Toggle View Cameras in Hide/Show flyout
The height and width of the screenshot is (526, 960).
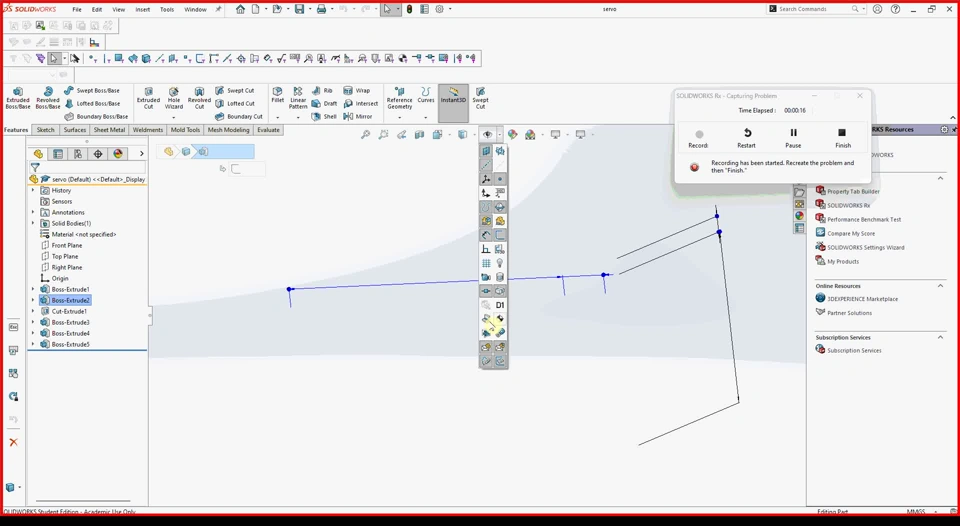pos(486,277)
